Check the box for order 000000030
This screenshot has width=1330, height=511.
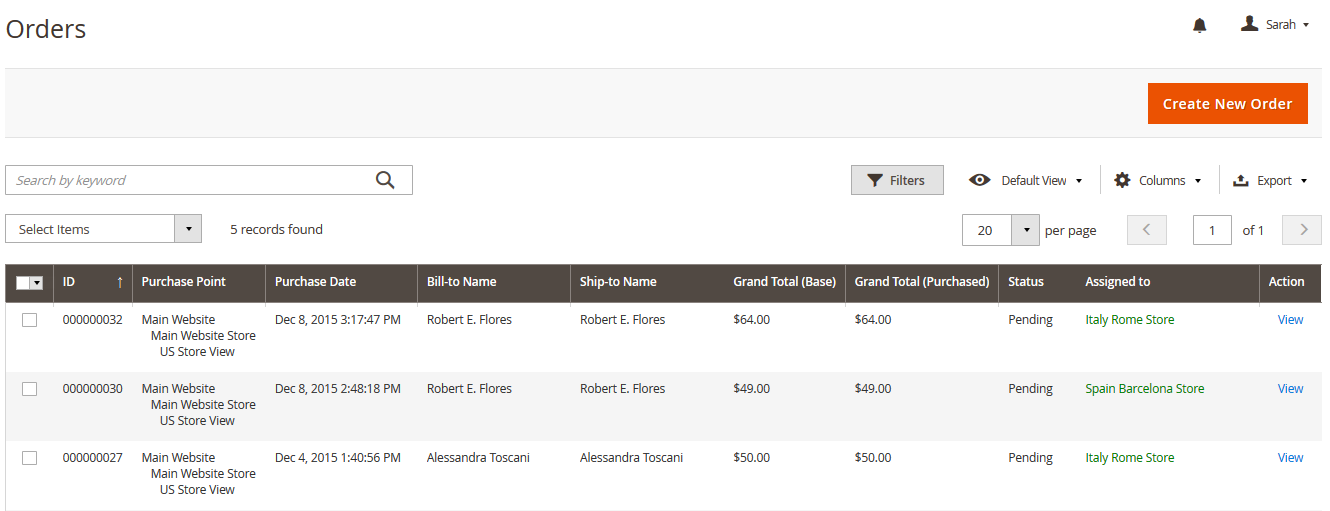[30, 389]
